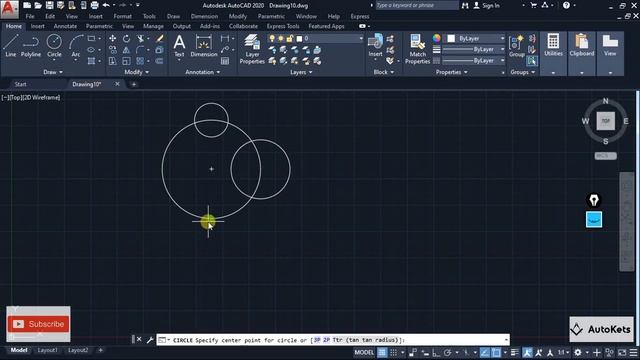Expand the Layers panel
Screen dimensions: 640x360
click(x=301, y=72)
